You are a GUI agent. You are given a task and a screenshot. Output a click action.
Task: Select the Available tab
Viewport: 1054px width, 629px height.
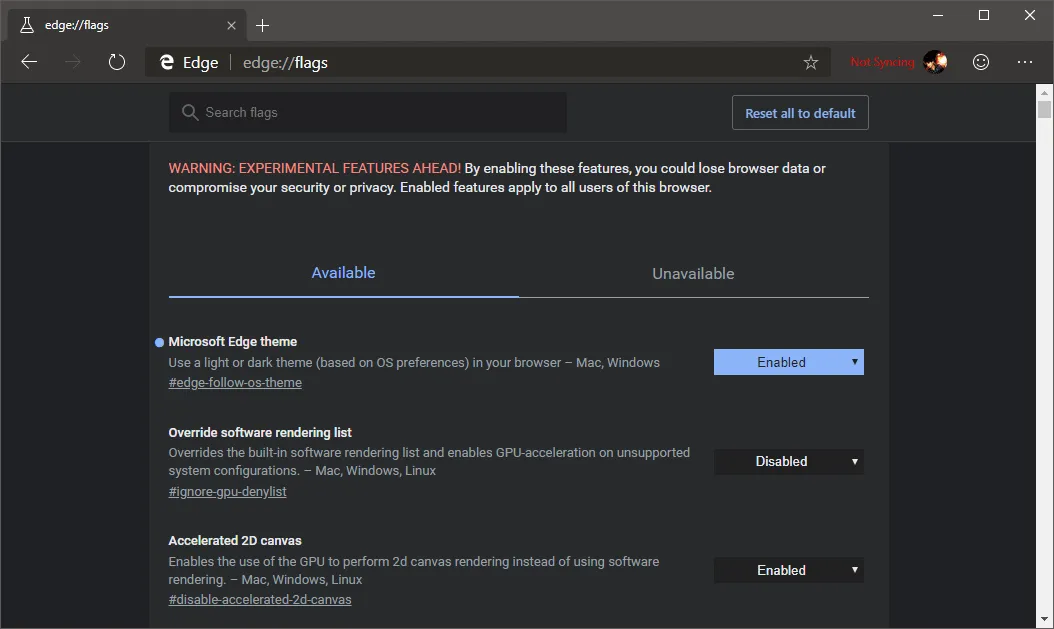coord(343,272)
